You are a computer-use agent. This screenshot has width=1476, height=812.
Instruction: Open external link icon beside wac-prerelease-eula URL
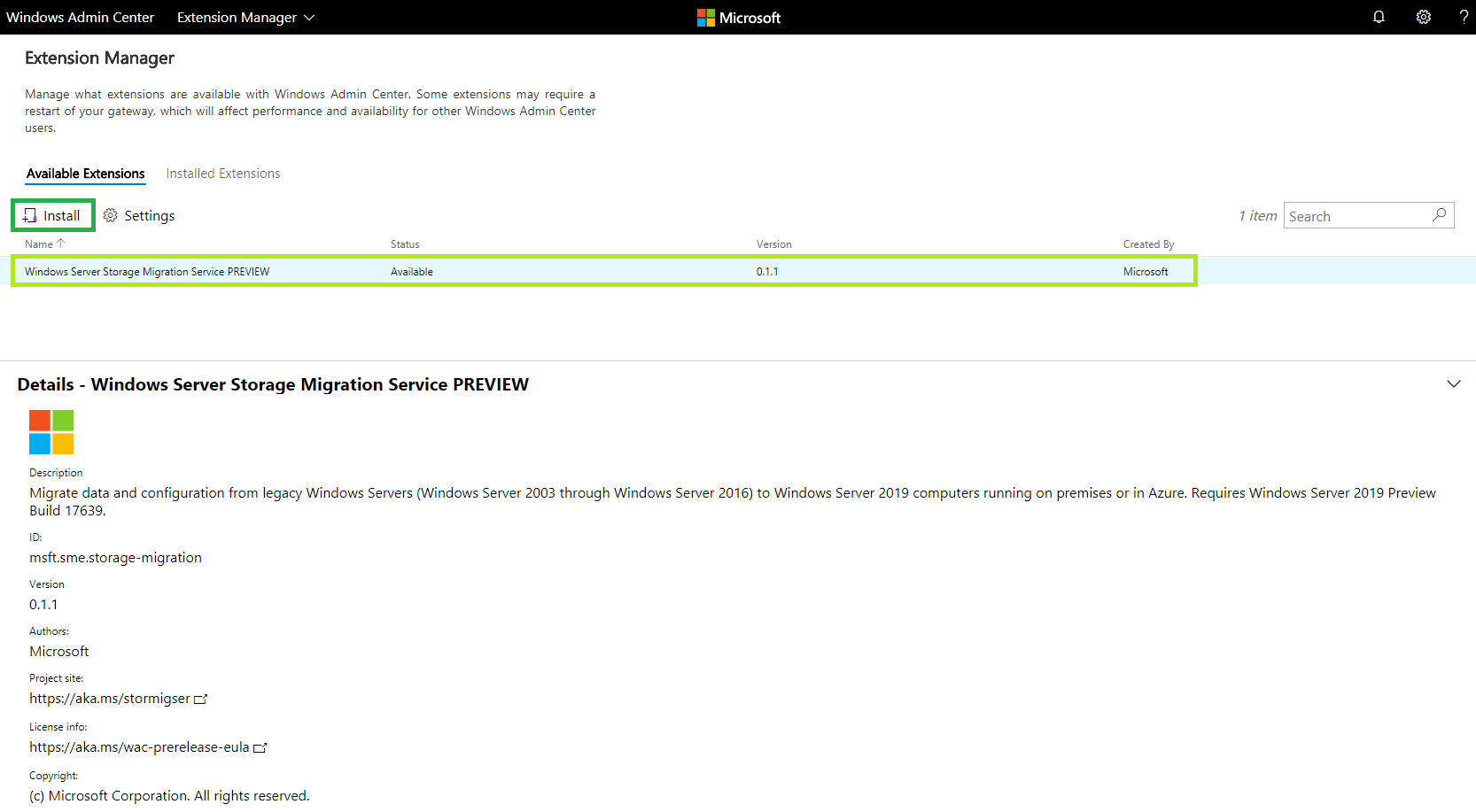260,747
